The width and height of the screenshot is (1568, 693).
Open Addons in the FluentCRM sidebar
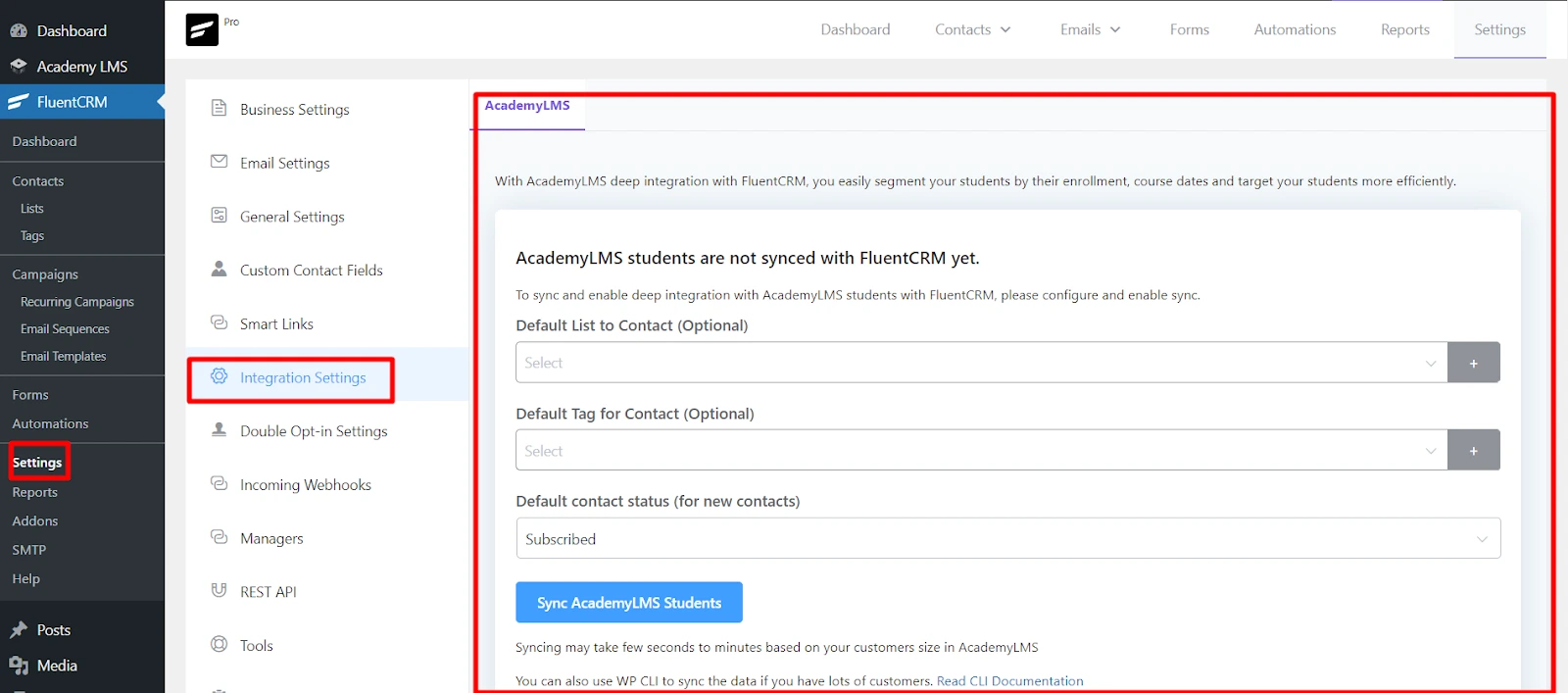tap(35, 520)
